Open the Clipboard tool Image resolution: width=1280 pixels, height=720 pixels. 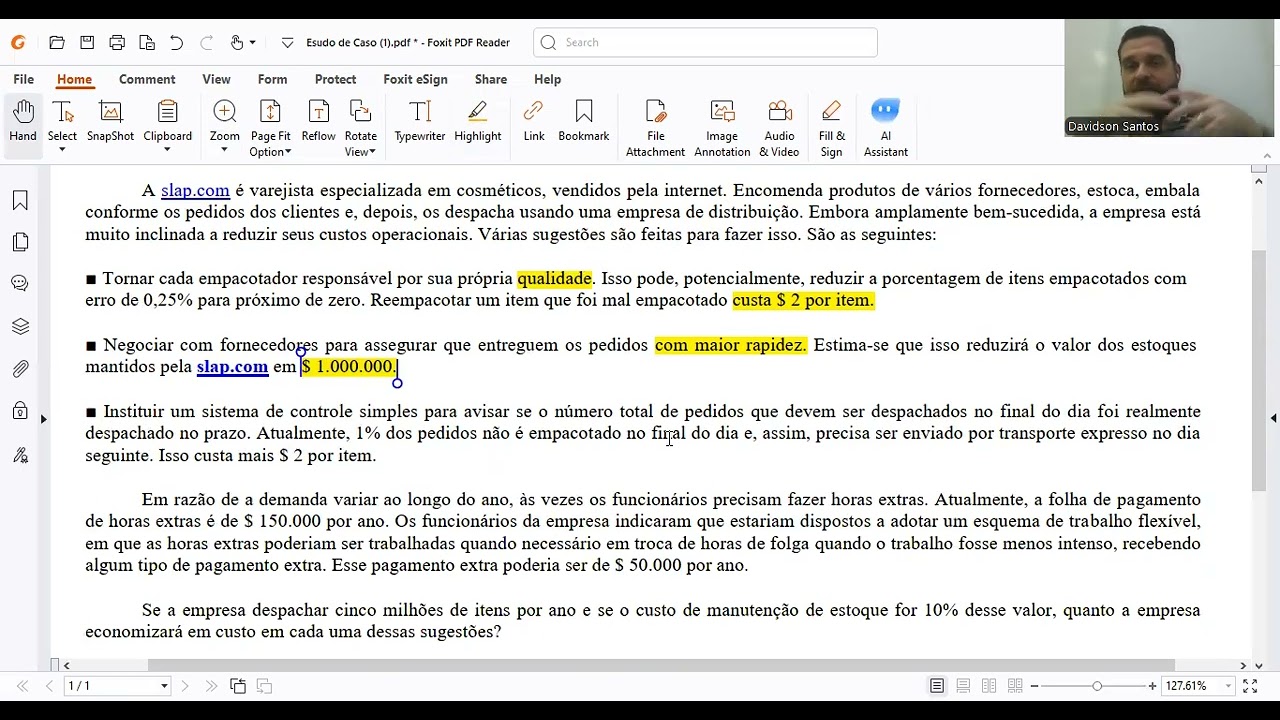tap(167, 120)
